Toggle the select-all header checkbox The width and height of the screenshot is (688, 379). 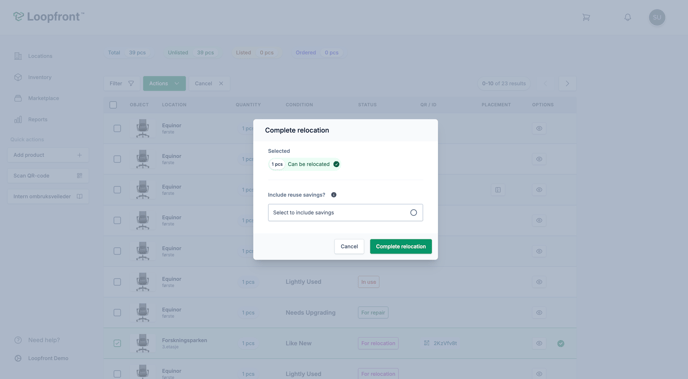113,105
